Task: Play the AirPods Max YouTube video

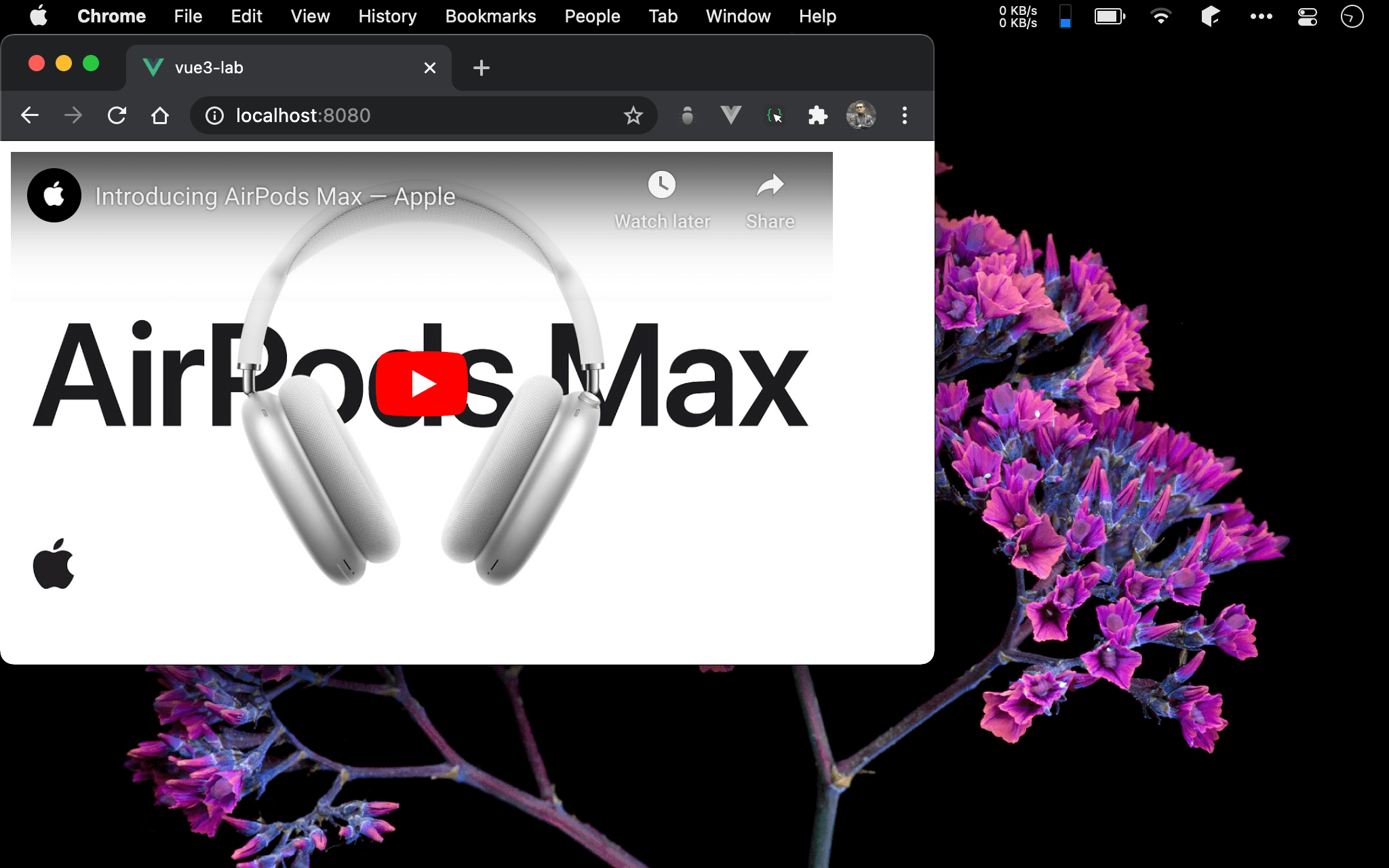Action: point(421,384)
